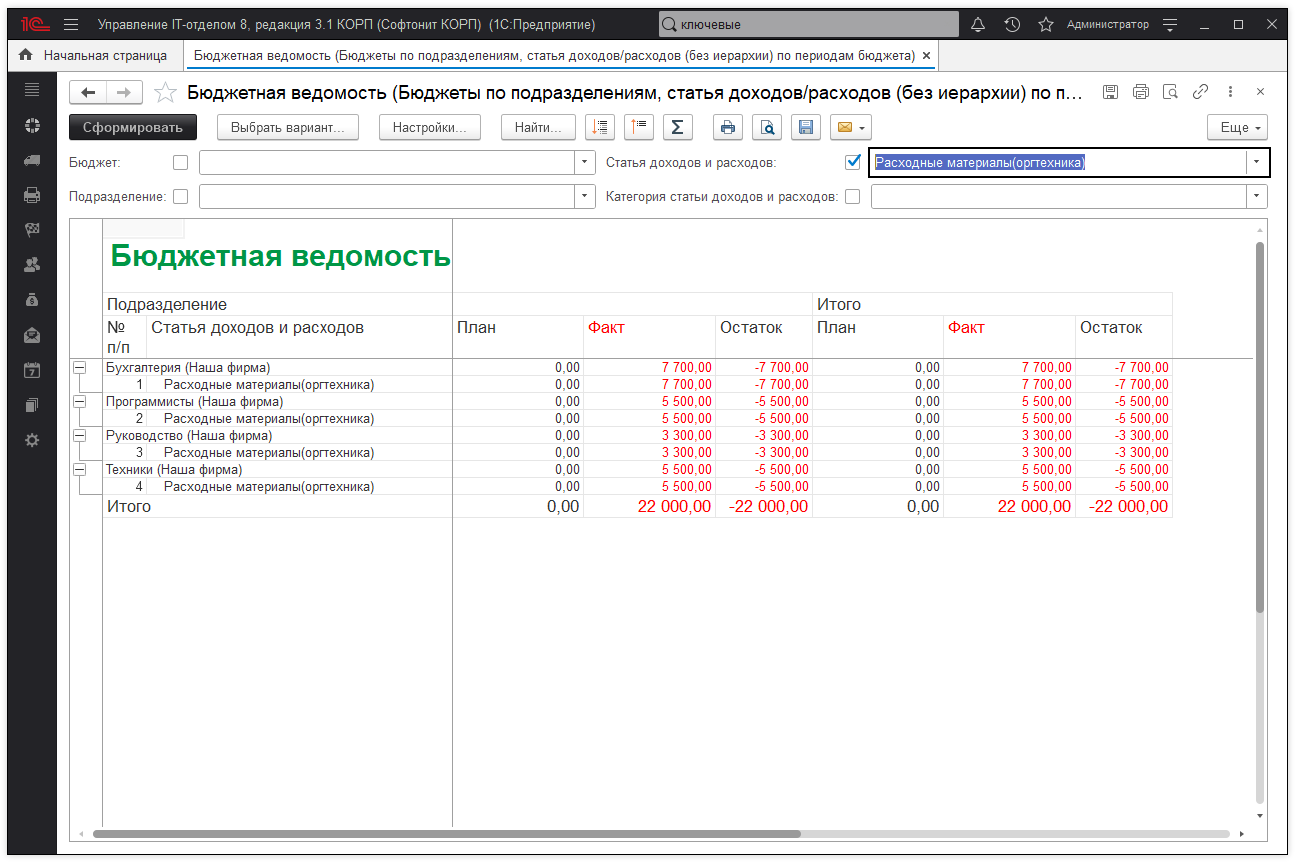Click the horizontal scrollbar under the report
Image resolution: width=1295 pixels, height=862 pixels.
(x=446, y=834)
